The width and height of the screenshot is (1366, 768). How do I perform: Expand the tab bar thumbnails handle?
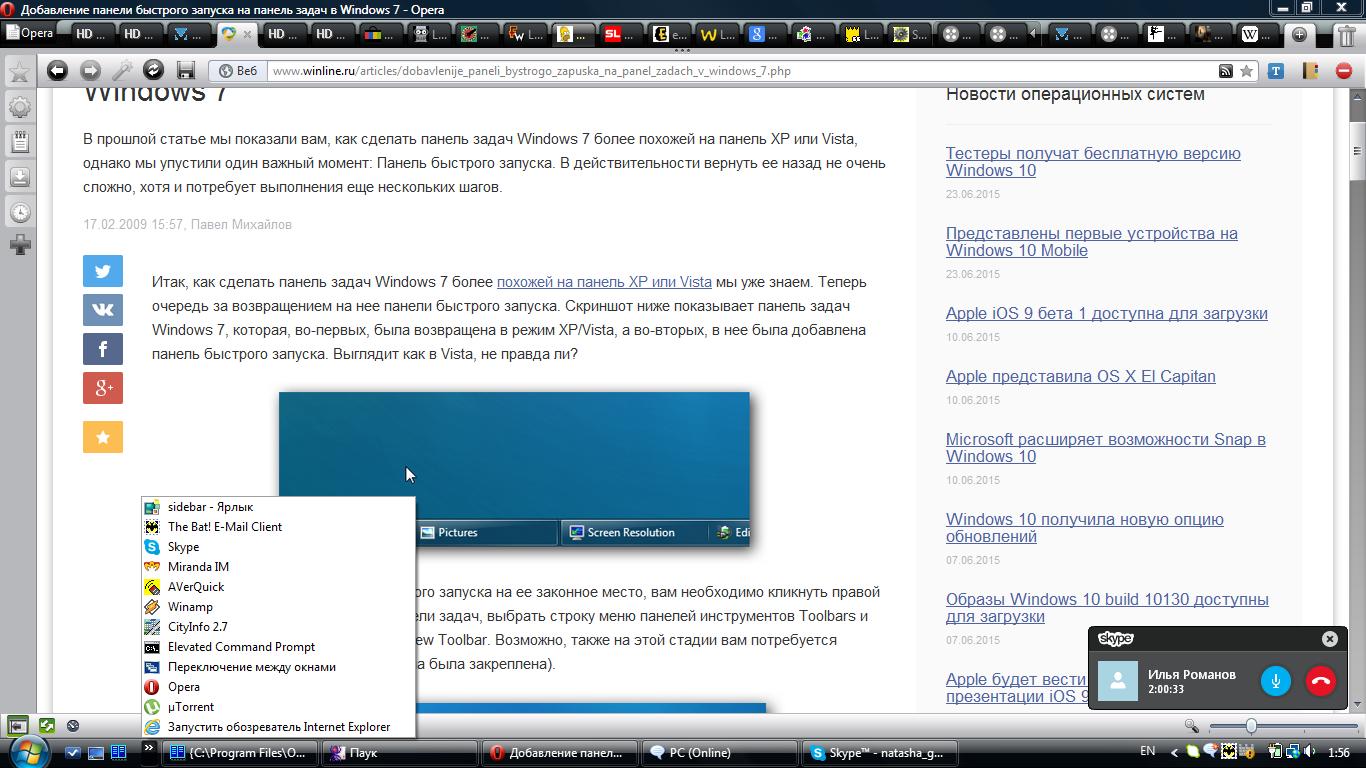tap(683, 49)
